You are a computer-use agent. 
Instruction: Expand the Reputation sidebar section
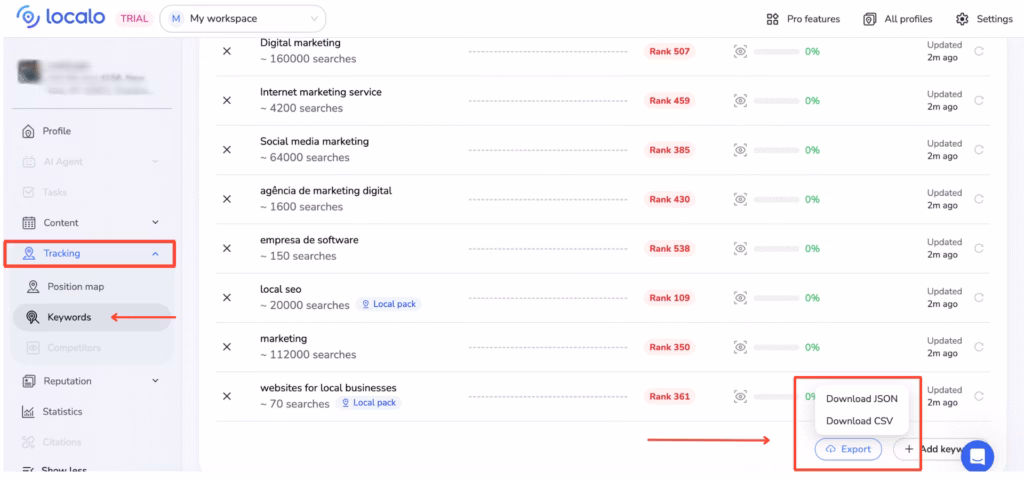pyautogui.click(x=155, y=381)
